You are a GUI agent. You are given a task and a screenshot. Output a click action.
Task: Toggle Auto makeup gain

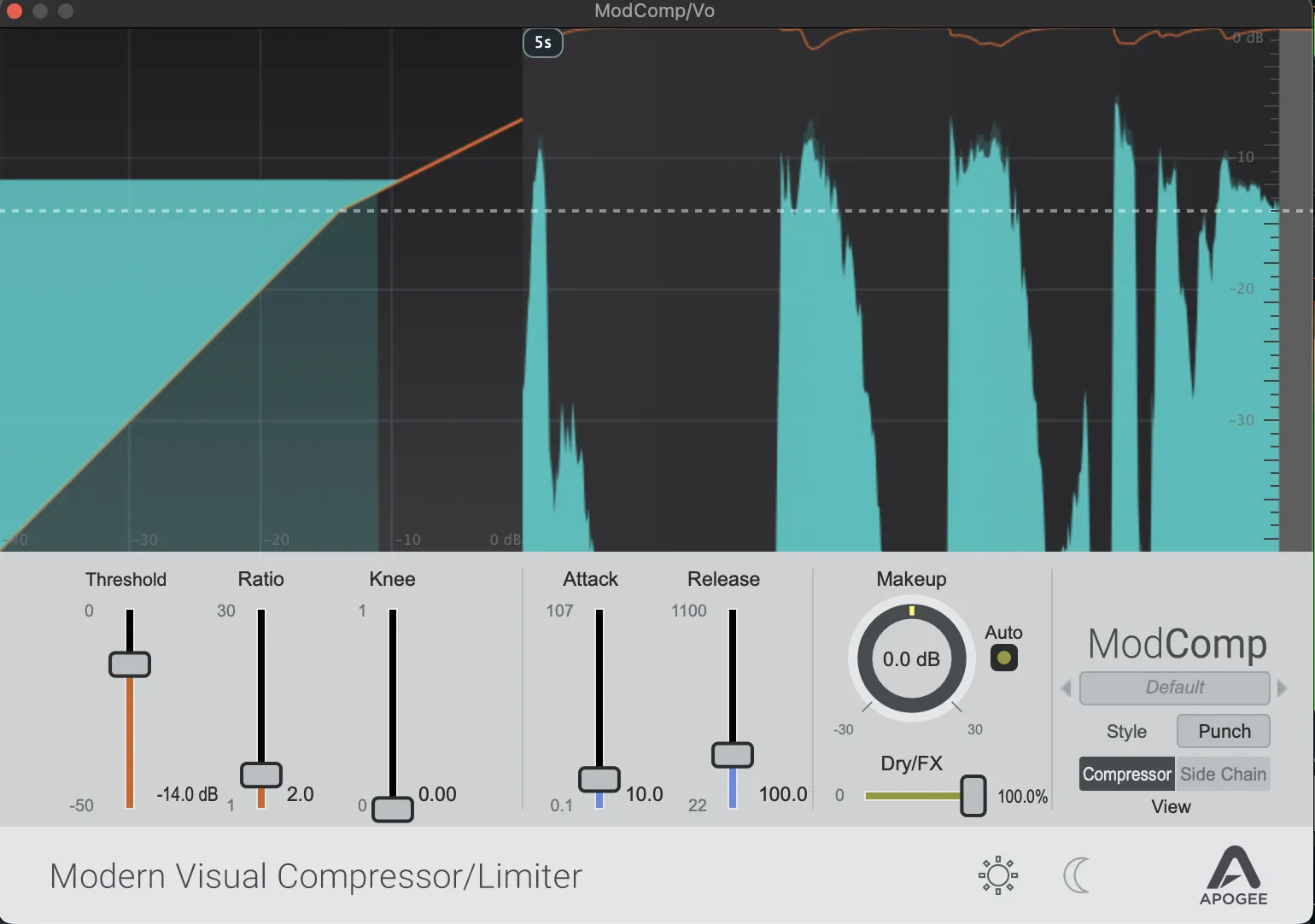(x=1003, y=658)
